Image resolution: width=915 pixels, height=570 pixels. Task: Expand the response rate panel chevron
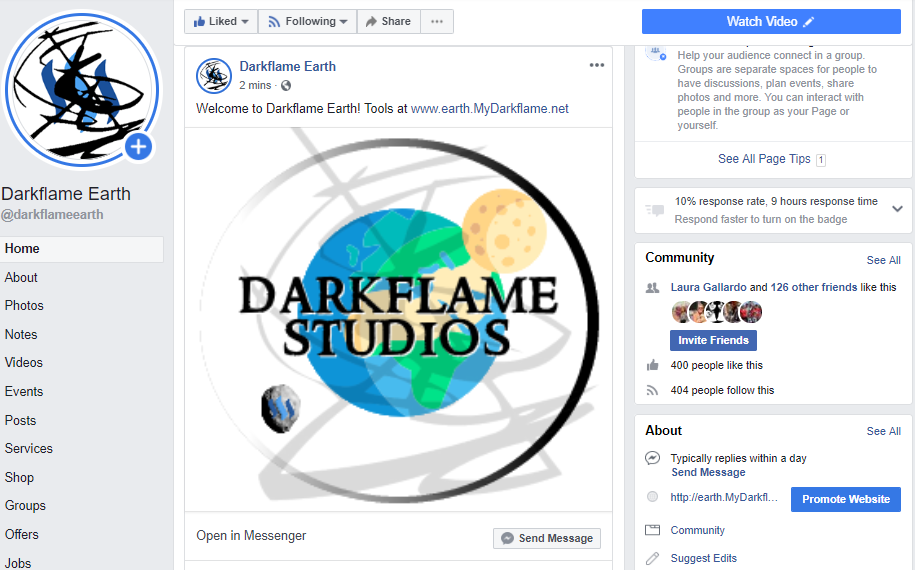[x=897, y=209]
